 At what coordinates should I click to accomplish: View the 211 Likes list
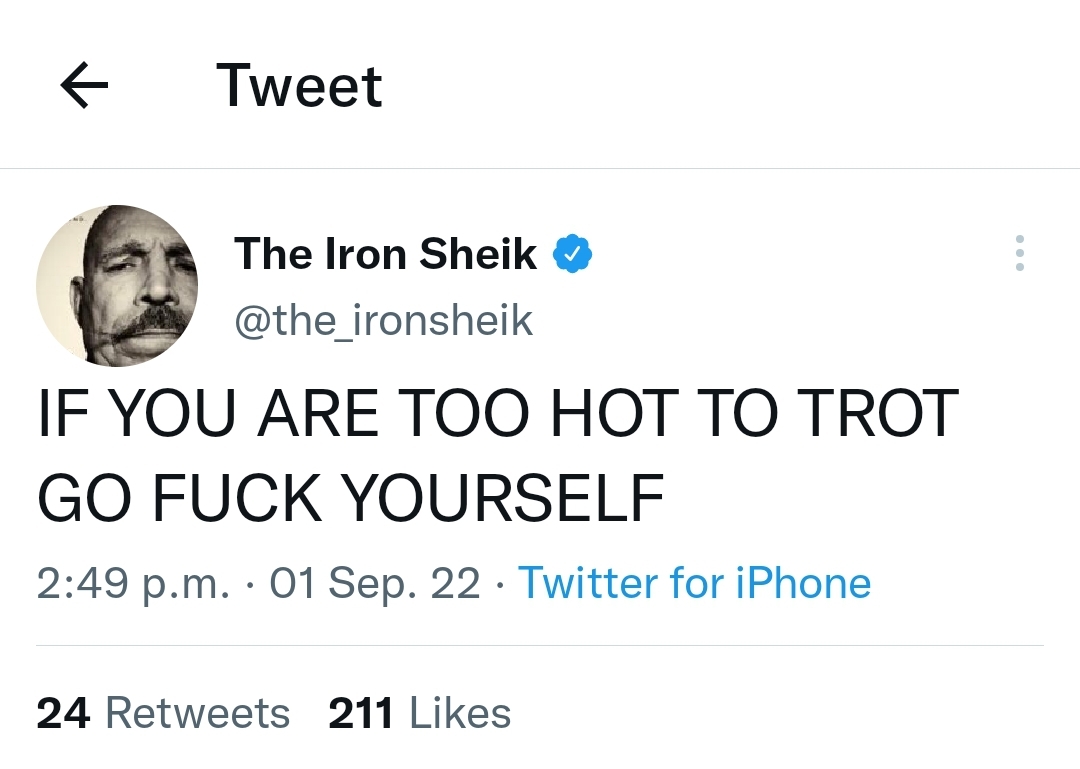pos(419,713)
